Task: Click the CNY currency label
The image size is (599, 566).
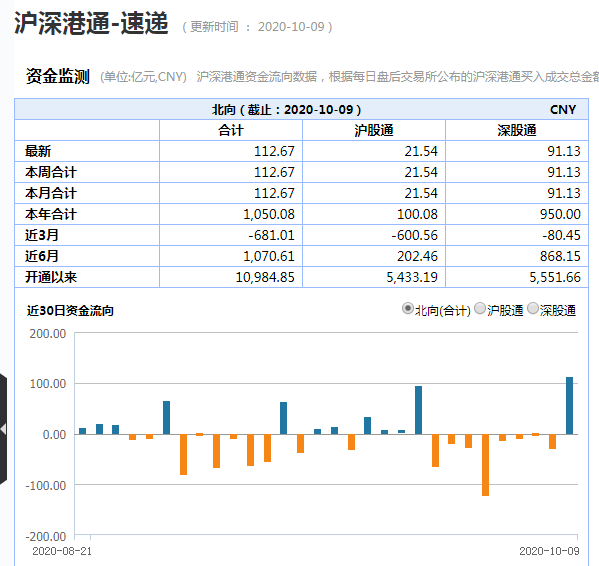Action: coord(563,110)
